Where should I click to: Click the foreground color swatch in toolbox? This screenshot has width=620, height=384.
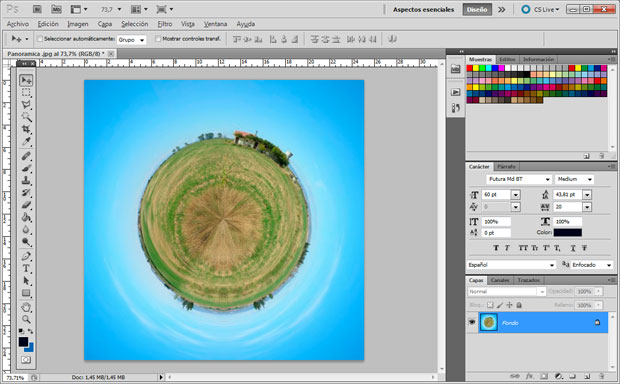point(23,341)
